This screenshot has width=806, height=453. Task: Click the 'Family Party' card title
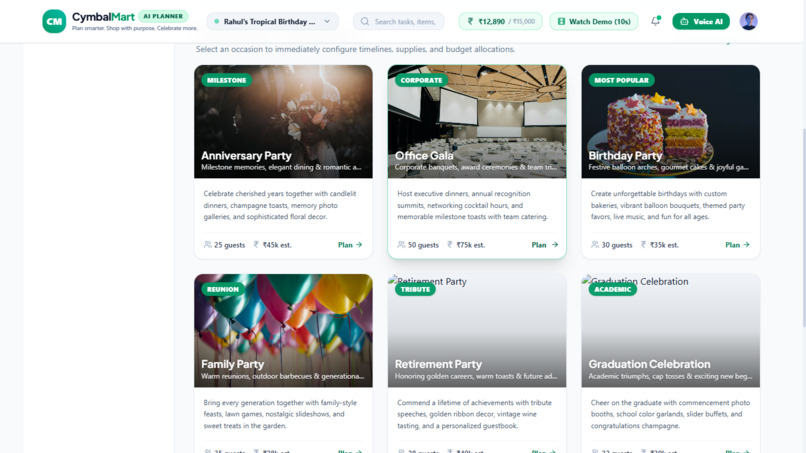(x=232, y=364)
